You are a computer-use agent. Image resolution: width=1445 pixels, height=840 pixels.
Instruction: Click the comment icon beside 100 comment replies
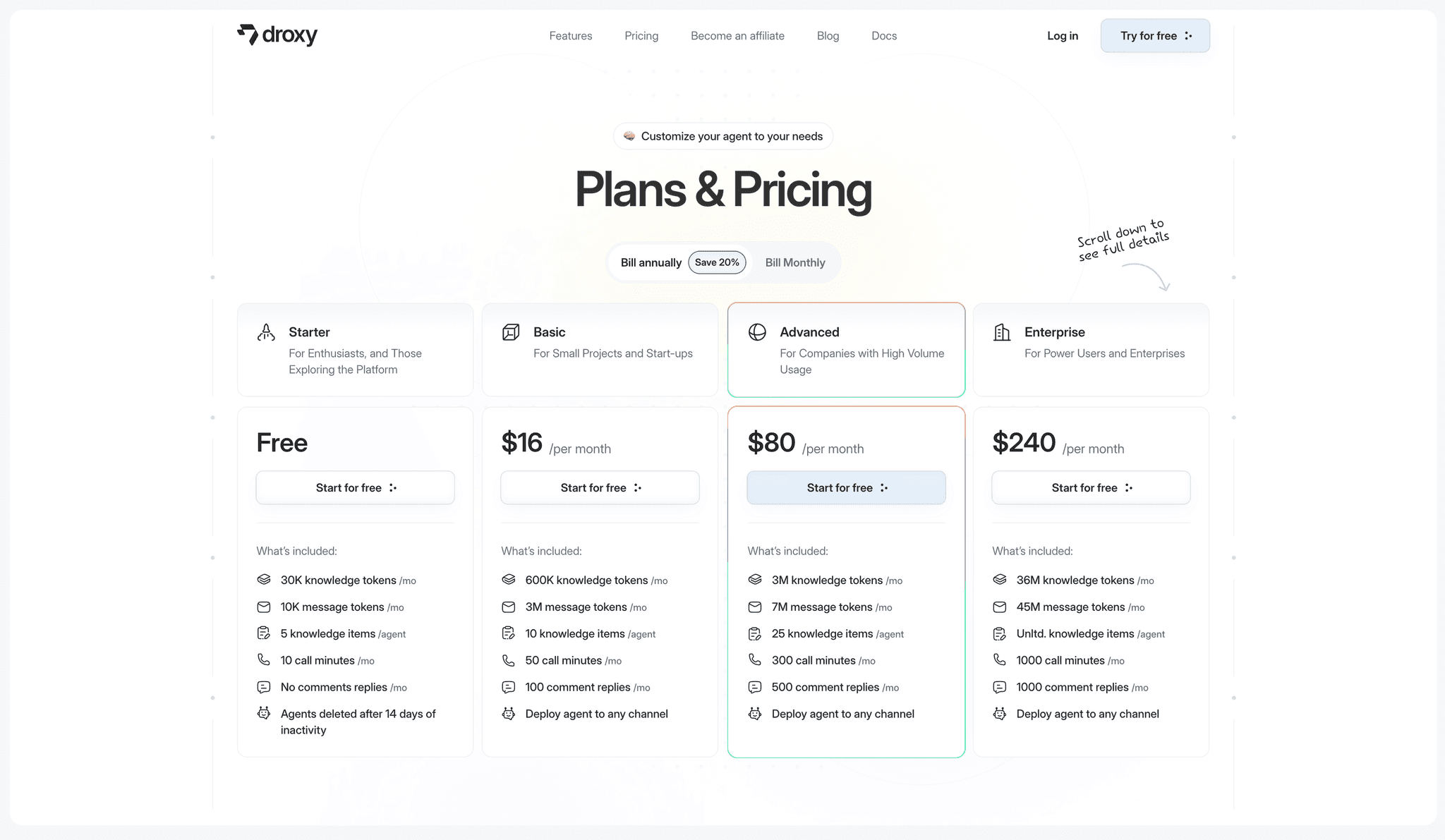pos(509,687)
